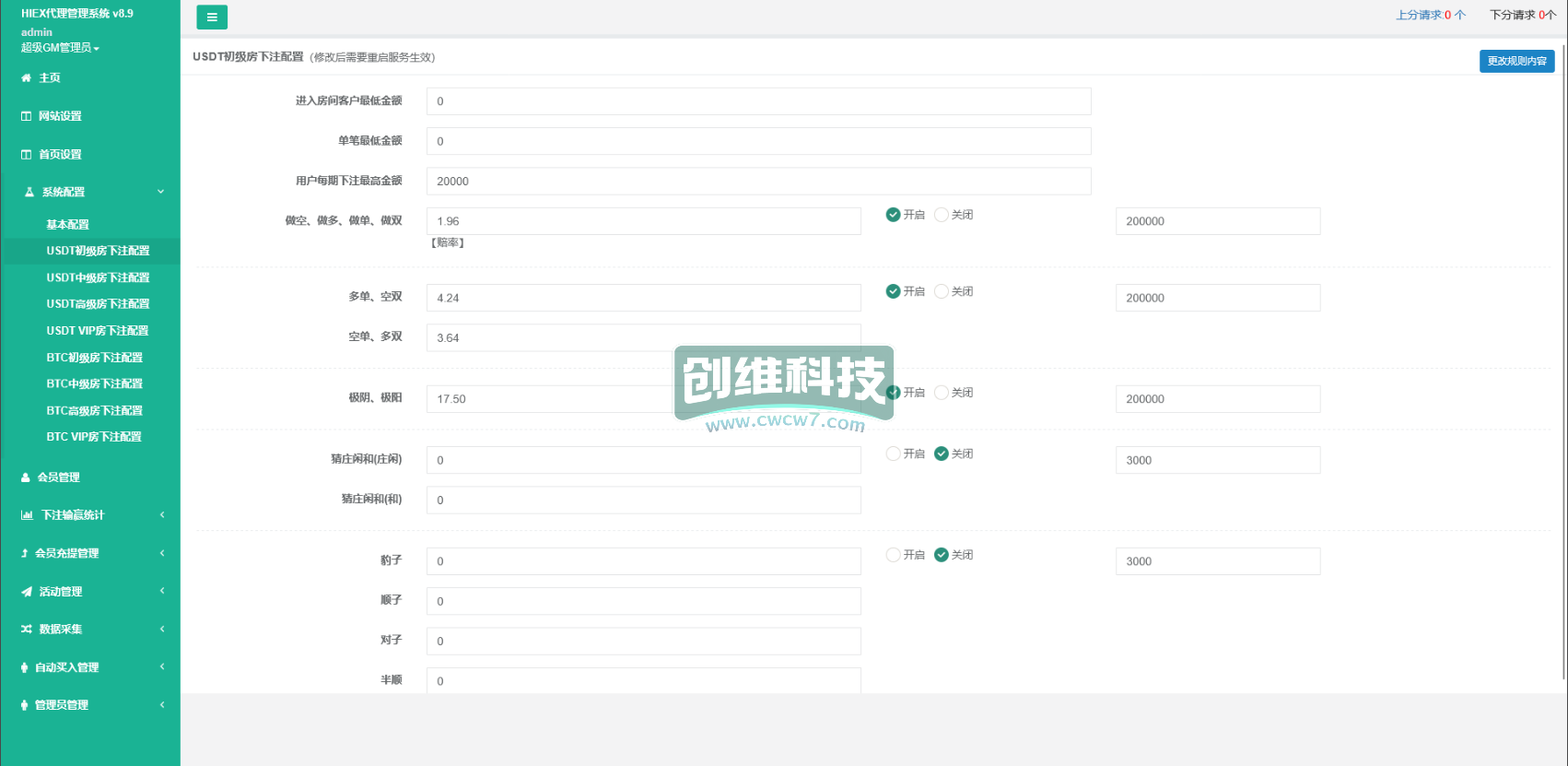The height and width of the screenshot is (766, 1568).
Task: Click the home icon beside 主页
Action: (26, 78)
